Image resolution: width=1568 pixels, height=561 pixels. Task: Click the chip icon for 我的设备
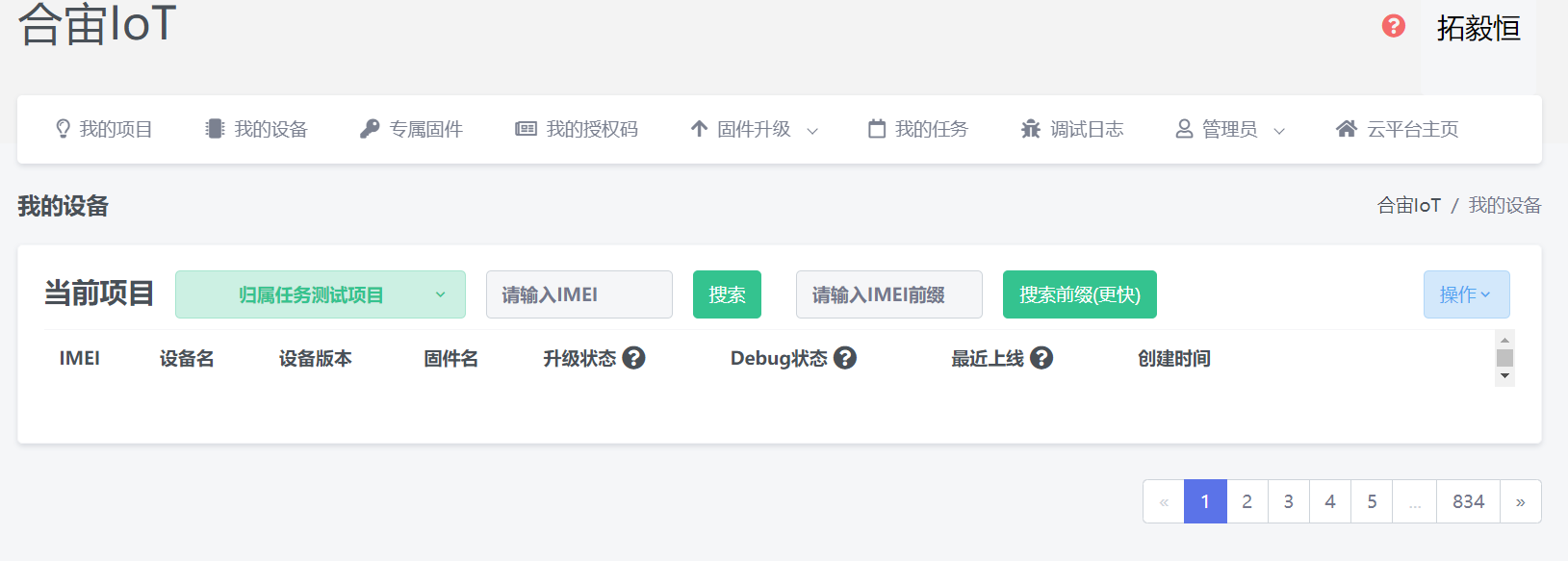click(215, 129)
